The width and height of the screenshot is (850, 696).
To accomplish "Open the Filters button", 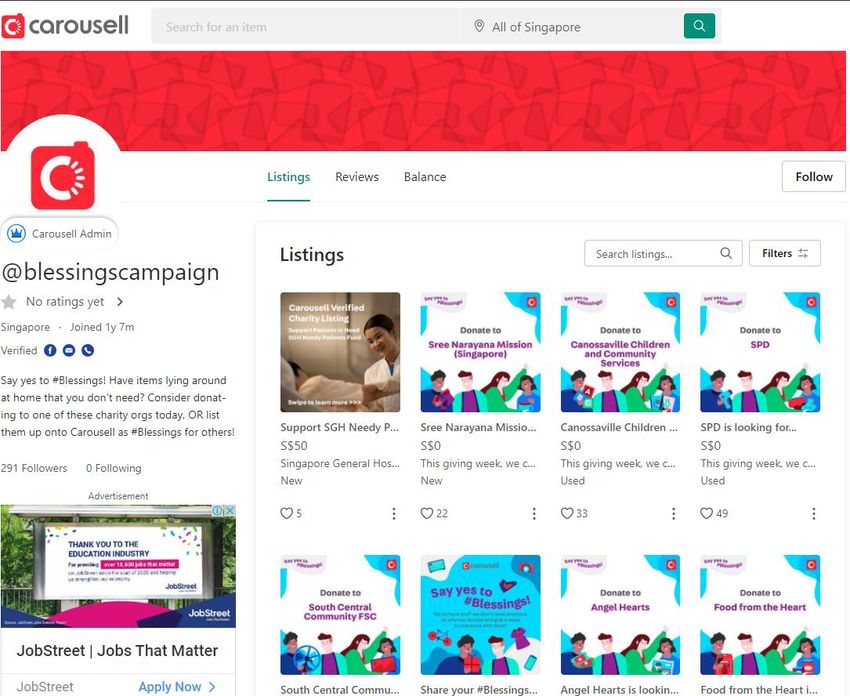I will 784,253.
